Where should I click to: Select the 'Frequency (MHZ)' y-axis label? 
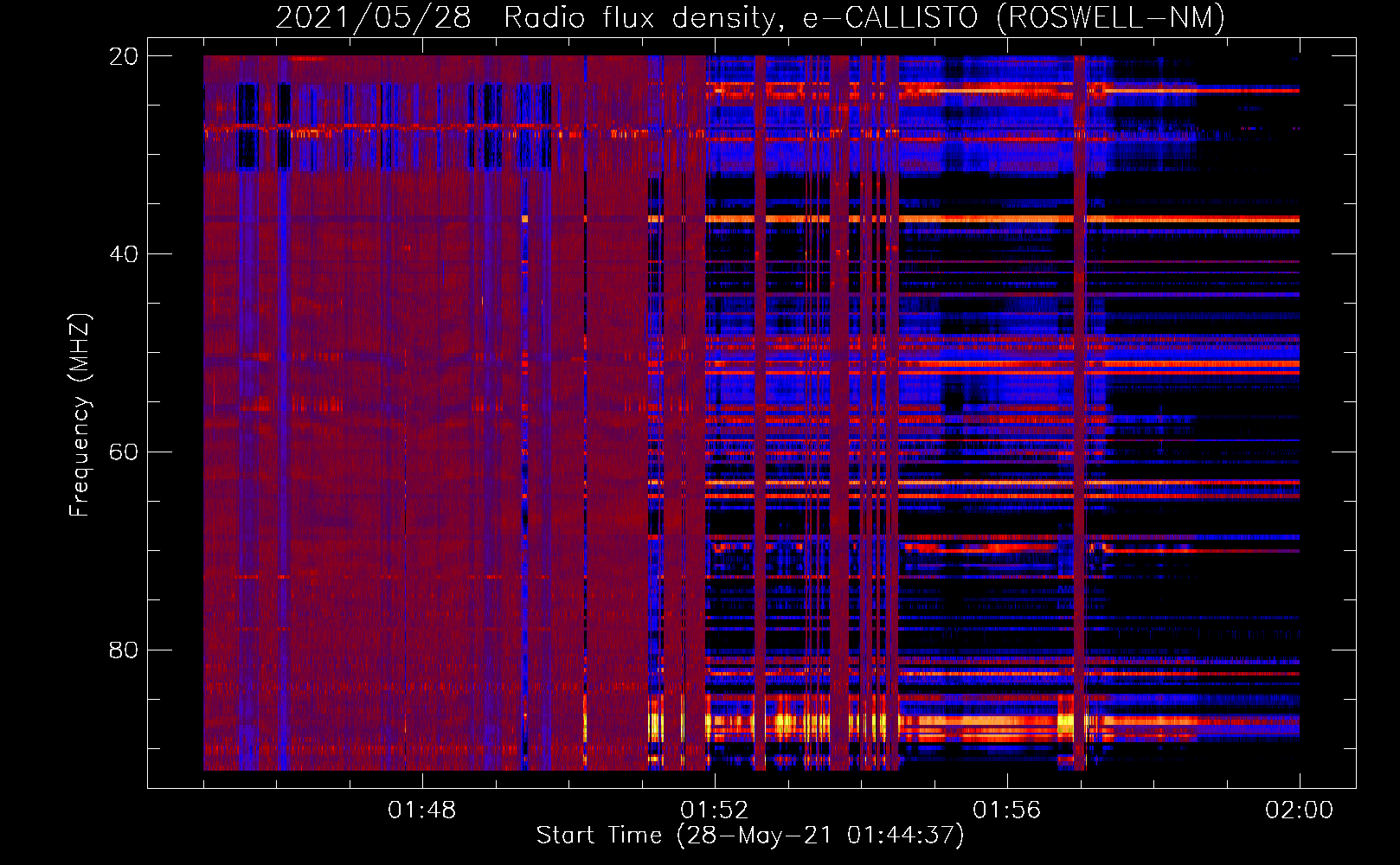coord(79,415)
